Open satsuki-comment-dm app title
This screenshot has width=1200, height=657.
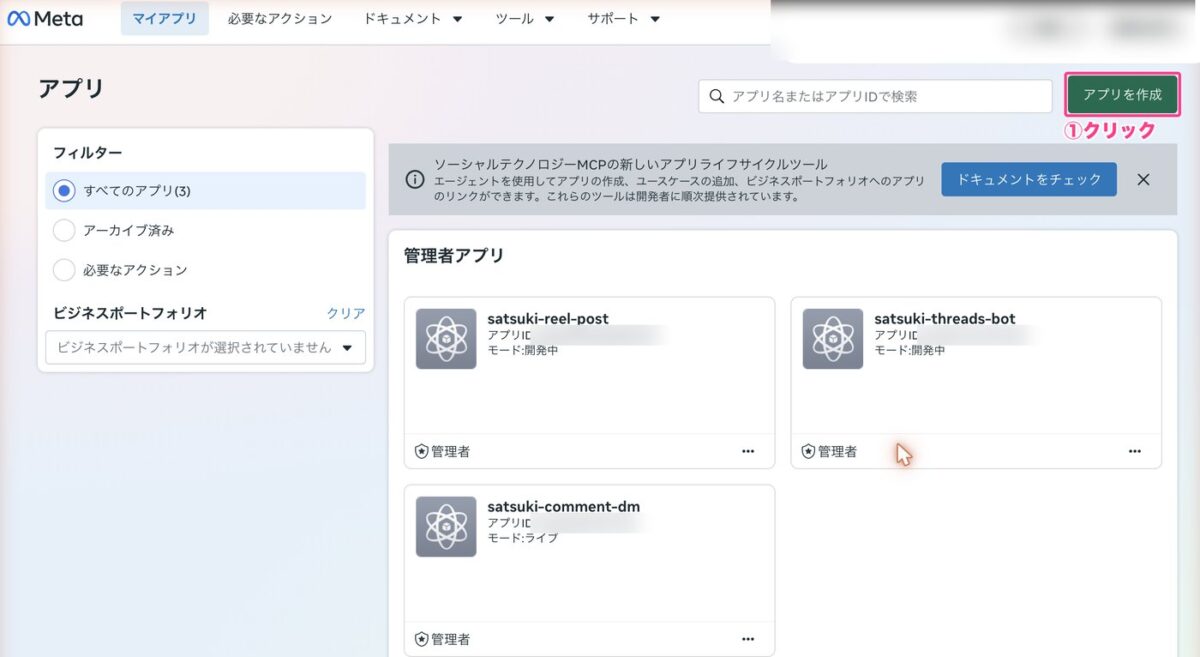(564, 506)
